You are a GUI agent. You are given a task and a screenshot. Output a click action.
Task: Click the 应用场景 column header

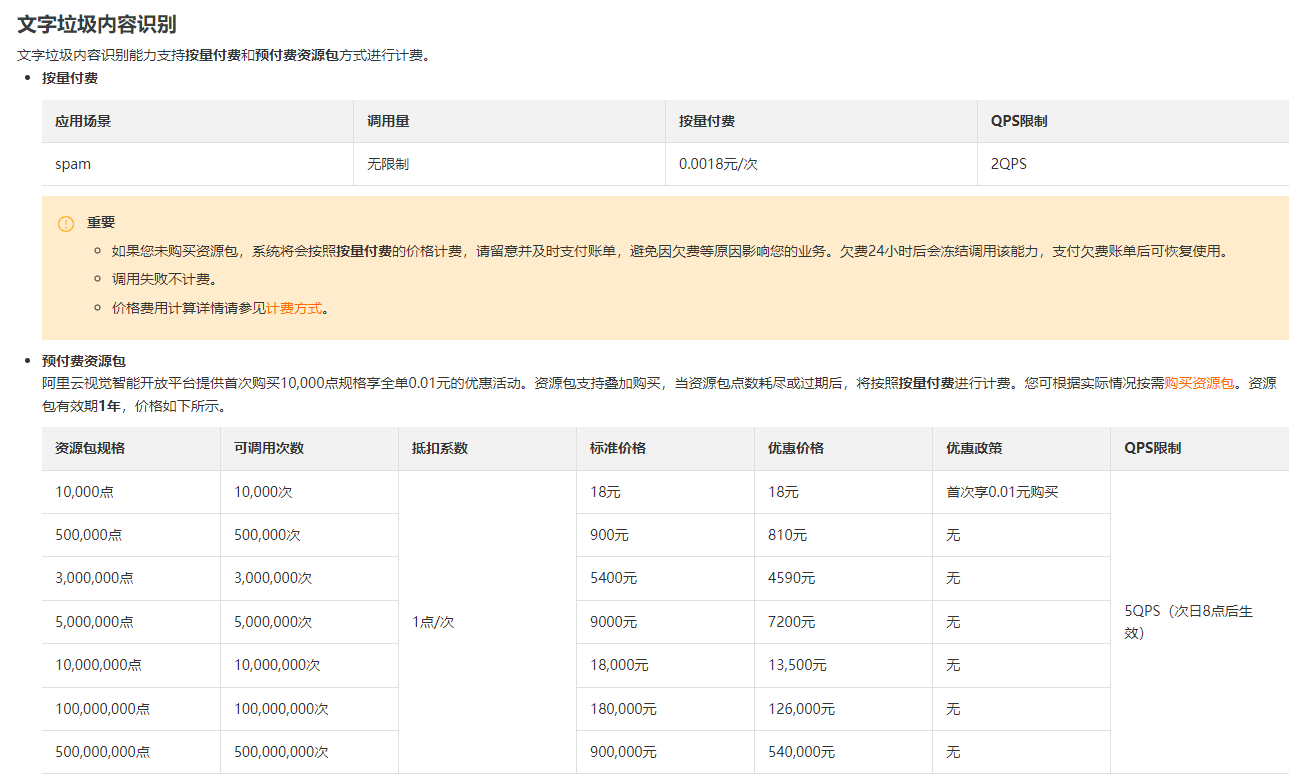[198, 121]
